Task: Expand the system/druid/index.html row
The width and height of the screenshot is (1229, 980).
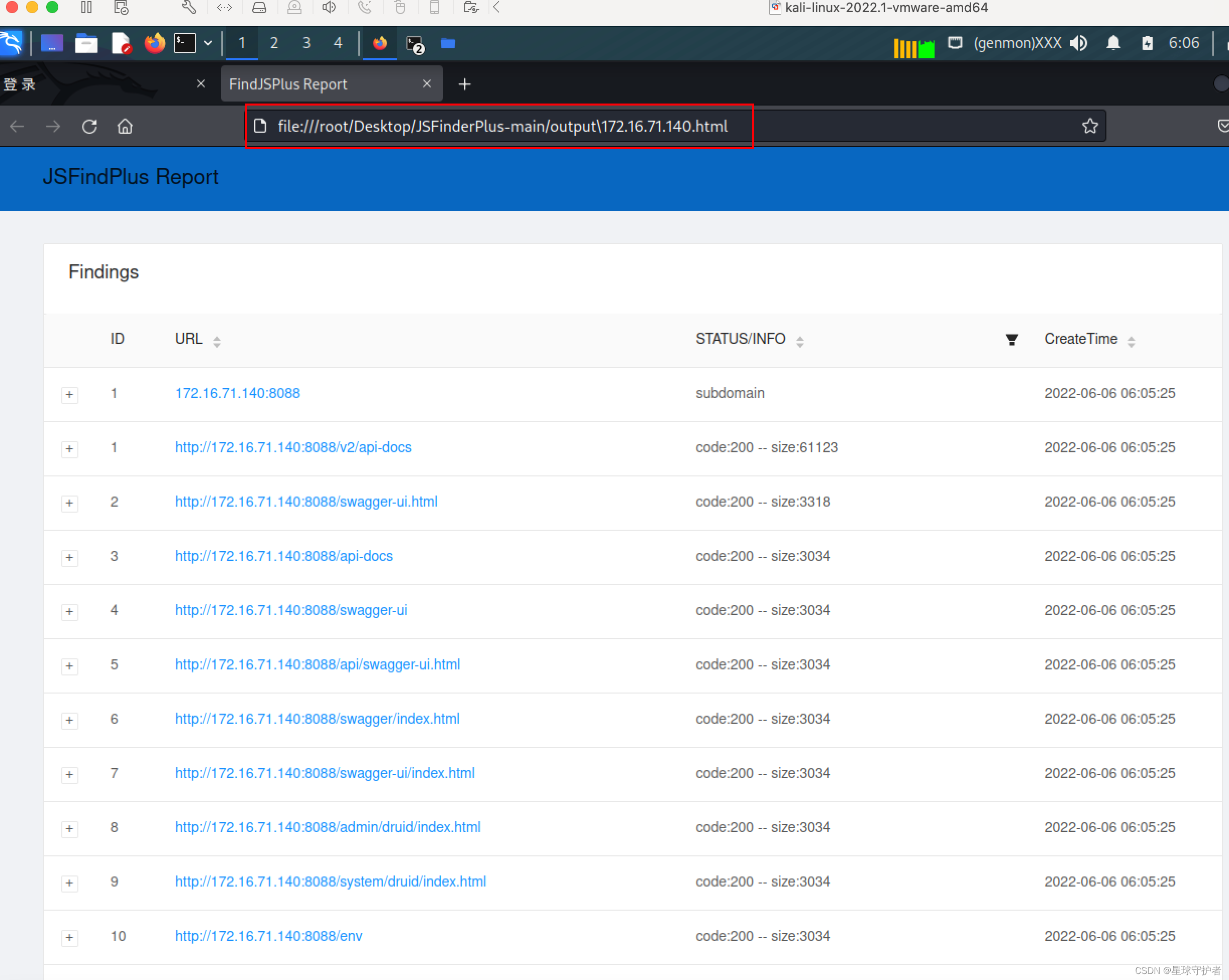Action: coord(69,883)
